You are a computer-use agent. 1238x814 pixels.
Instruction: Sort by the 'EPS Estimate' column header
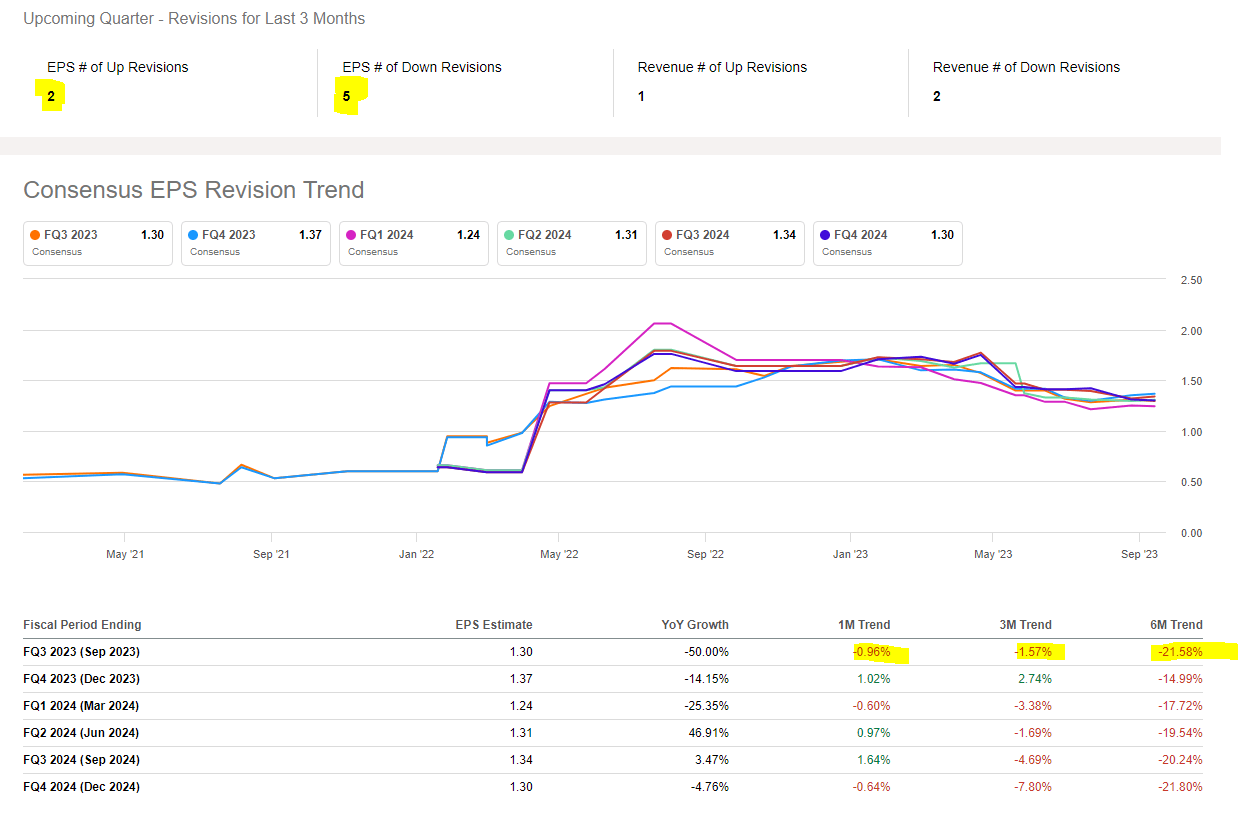[x=494, y=625]
